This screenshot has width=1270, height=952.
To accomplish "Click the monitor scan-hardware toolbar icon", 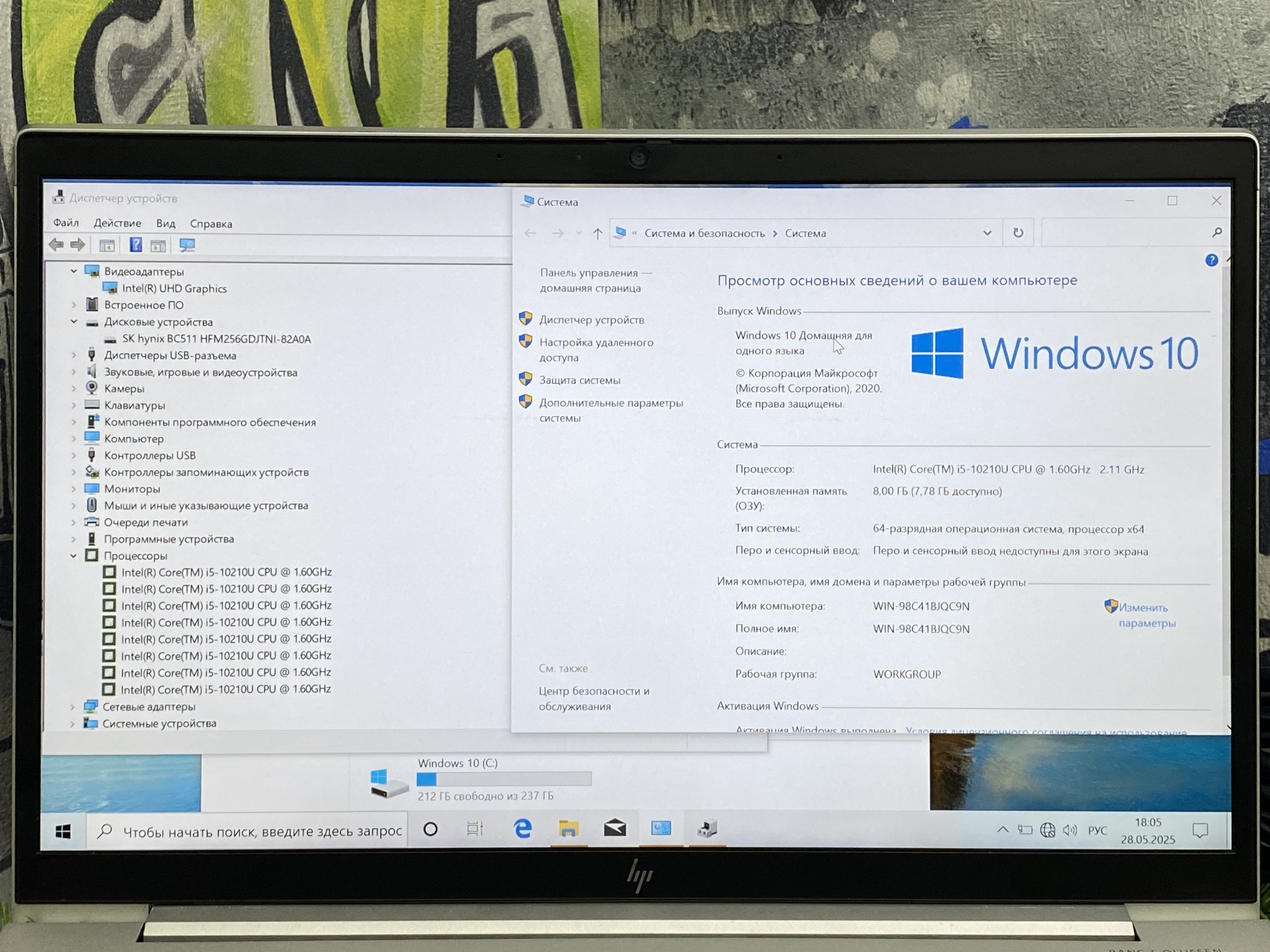I will 187,245.
